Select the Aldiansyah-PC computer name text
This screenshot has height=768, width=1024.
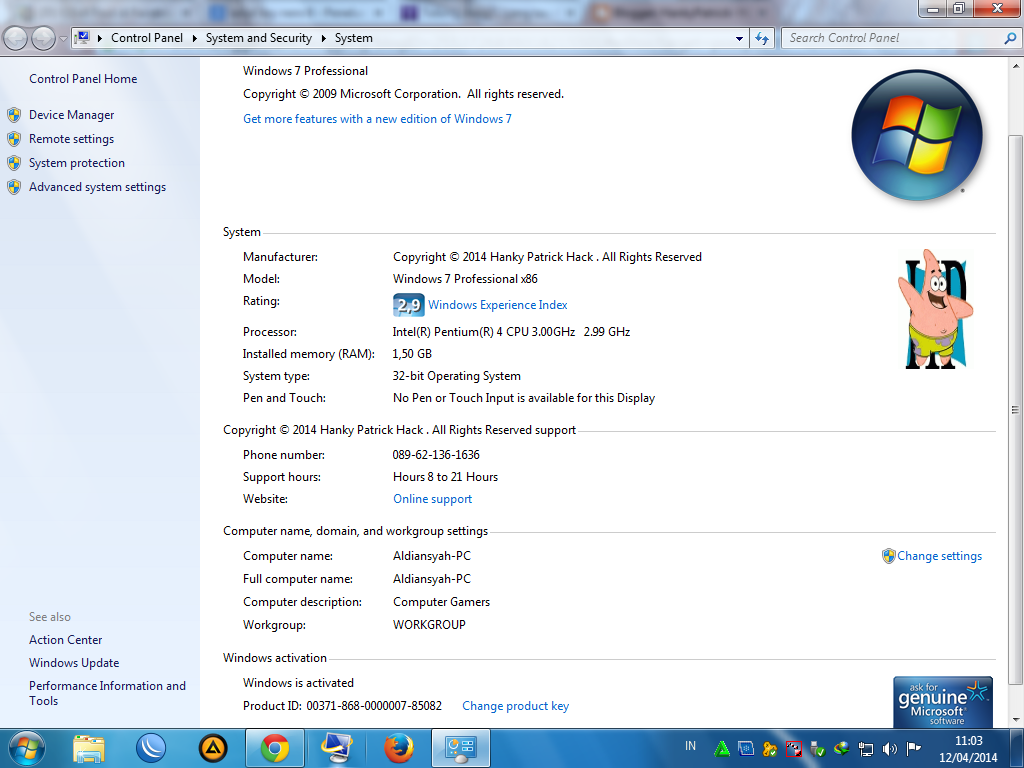pos(432,556)
